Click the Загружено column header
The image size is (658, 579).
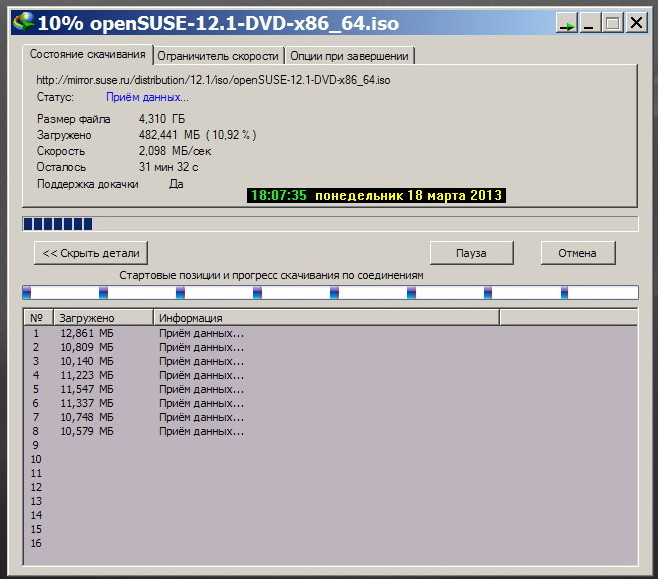coord(103,318)
